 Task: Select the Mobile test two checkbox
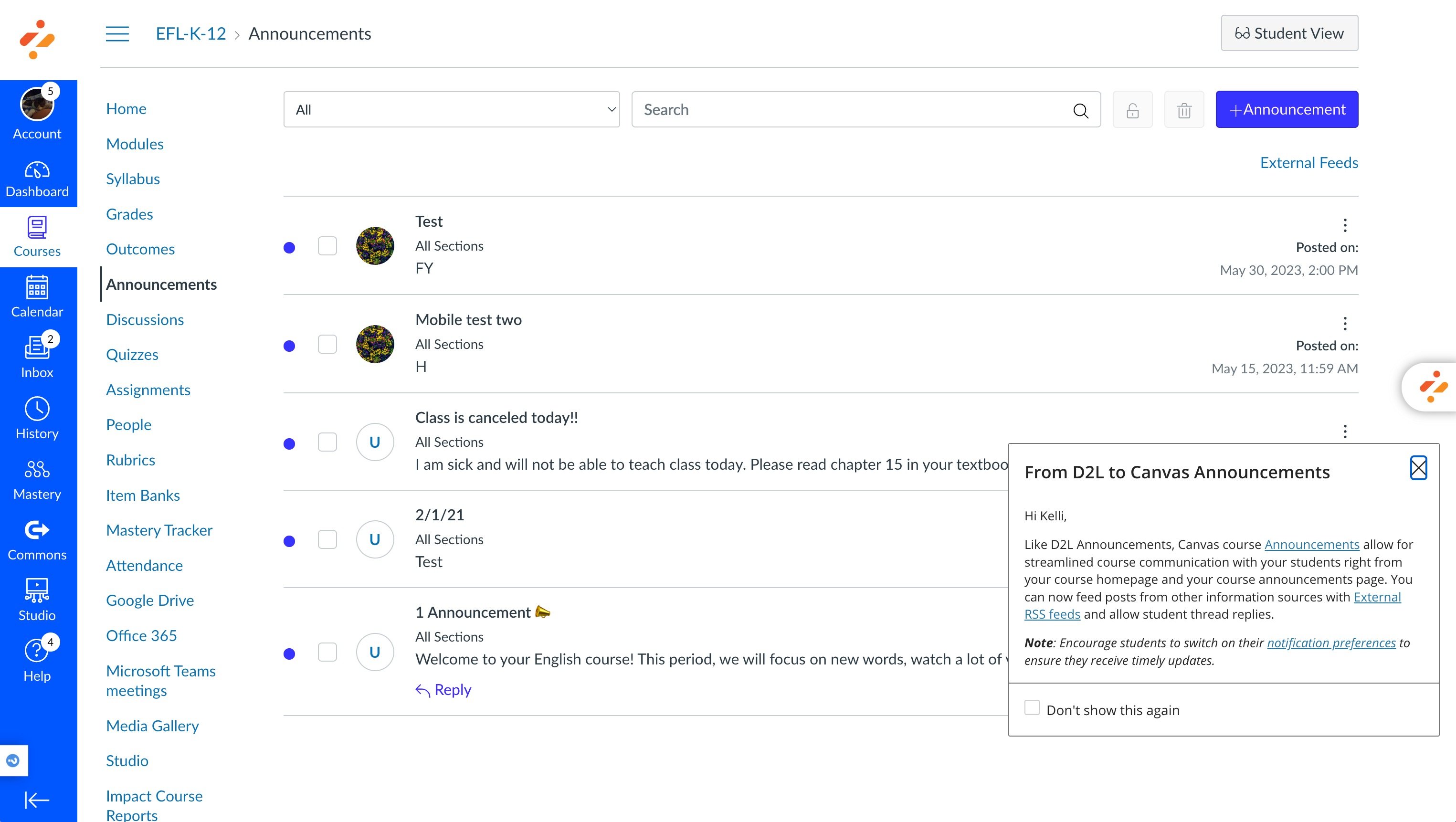click(x=327, y=344)
